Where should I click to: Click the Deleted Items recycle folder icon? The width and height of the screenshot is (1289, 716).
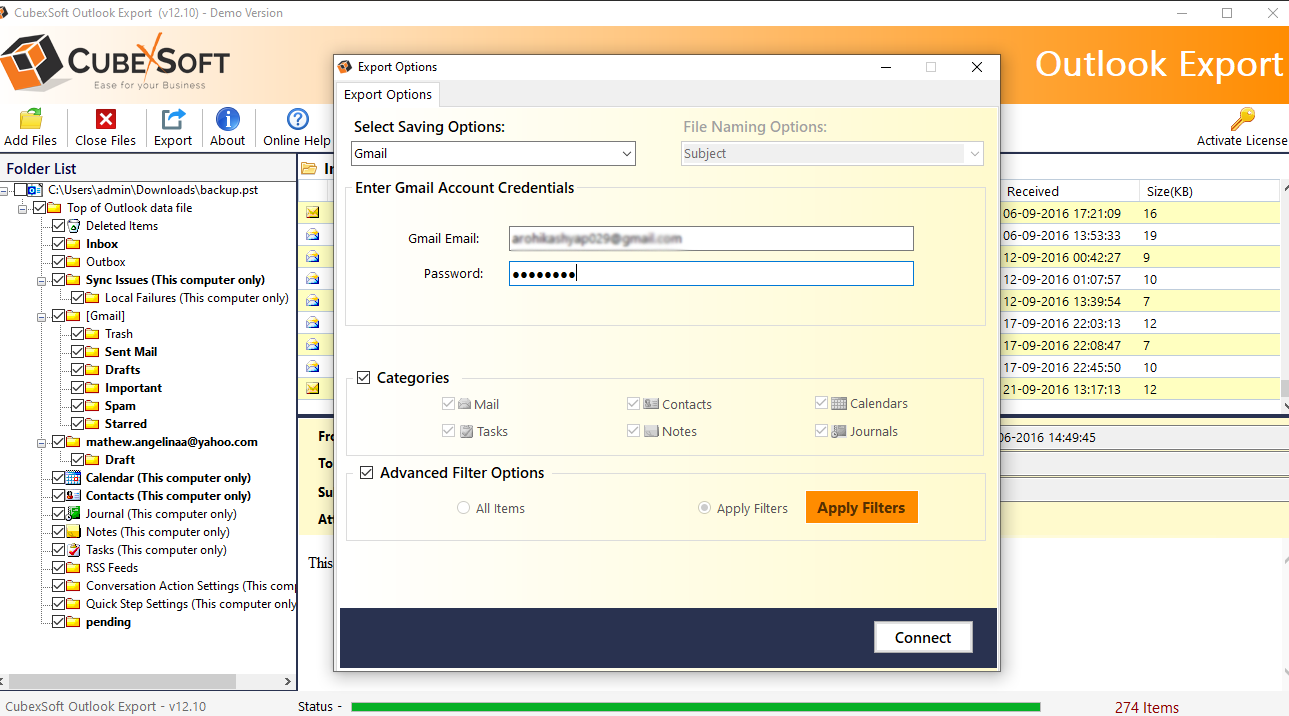74,226
